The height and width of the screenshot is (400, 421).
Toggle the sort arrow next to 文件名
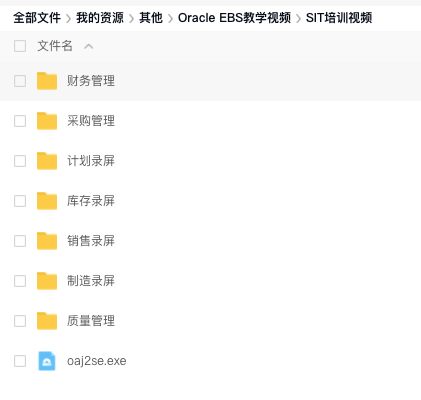(88, 46)
